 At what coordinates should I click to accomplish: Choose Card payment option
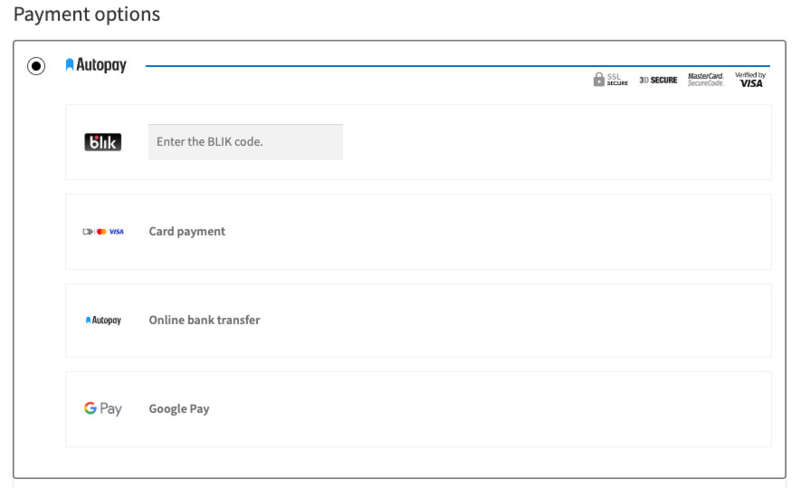(418, 231)
